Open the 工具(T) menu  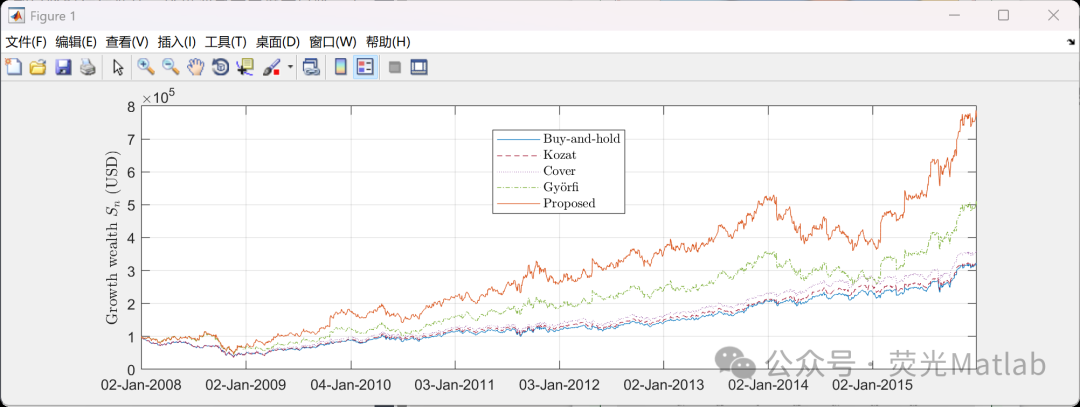[x=226, y=42]
